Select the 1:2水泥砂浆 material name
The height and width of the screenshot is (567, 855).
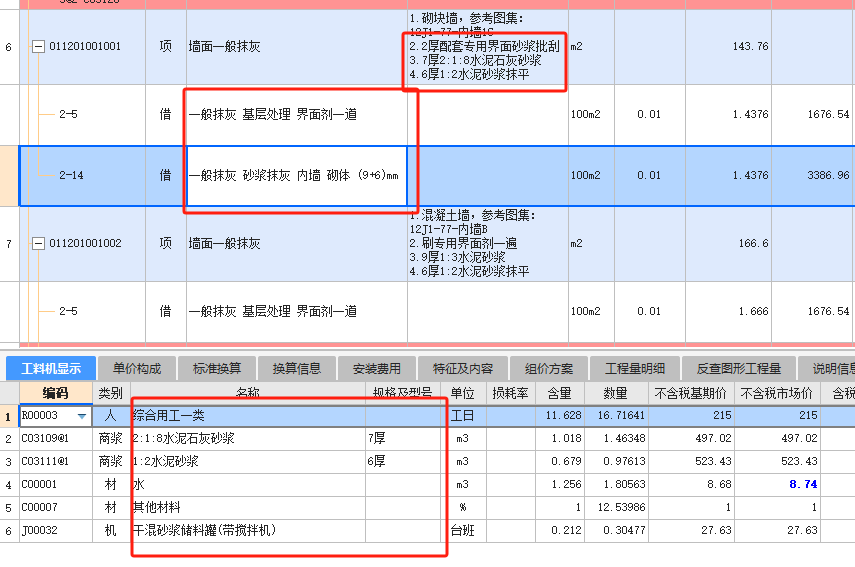pos(166,462)
